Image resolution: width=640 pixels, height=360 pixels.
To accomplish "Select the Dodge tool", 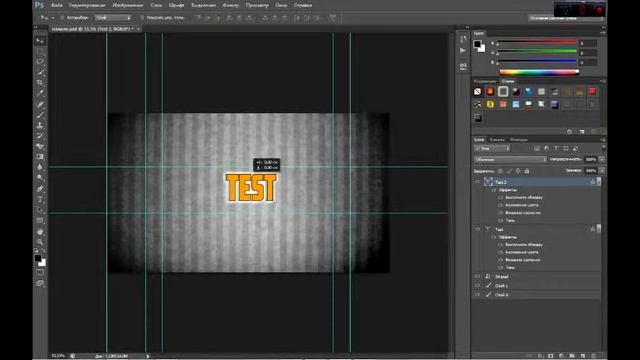I will [40, 178].
